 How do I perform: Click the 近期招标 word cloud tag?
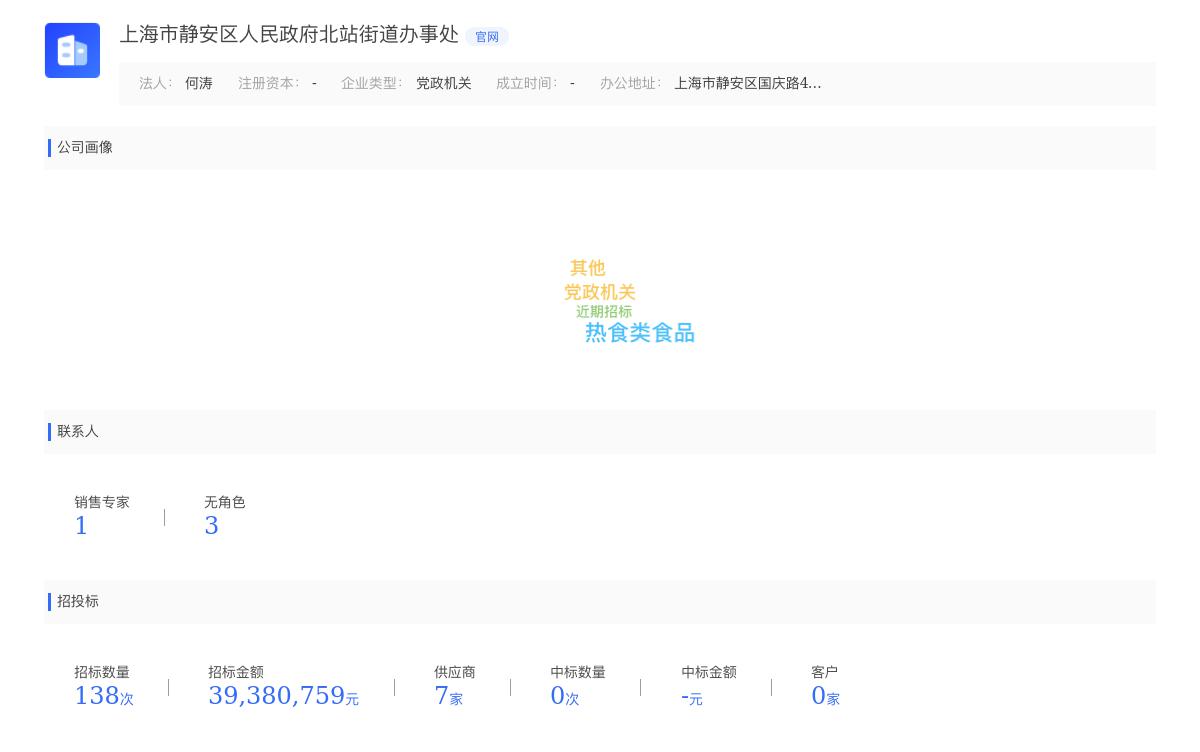(x=604, y=312)
